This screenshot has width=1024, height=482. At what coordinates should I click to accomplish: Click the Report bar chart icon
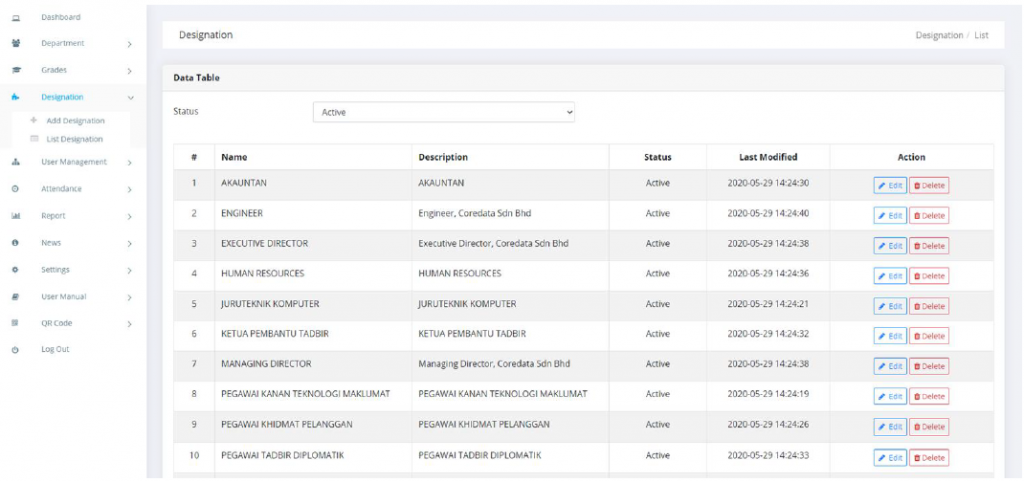click(15, 216)
